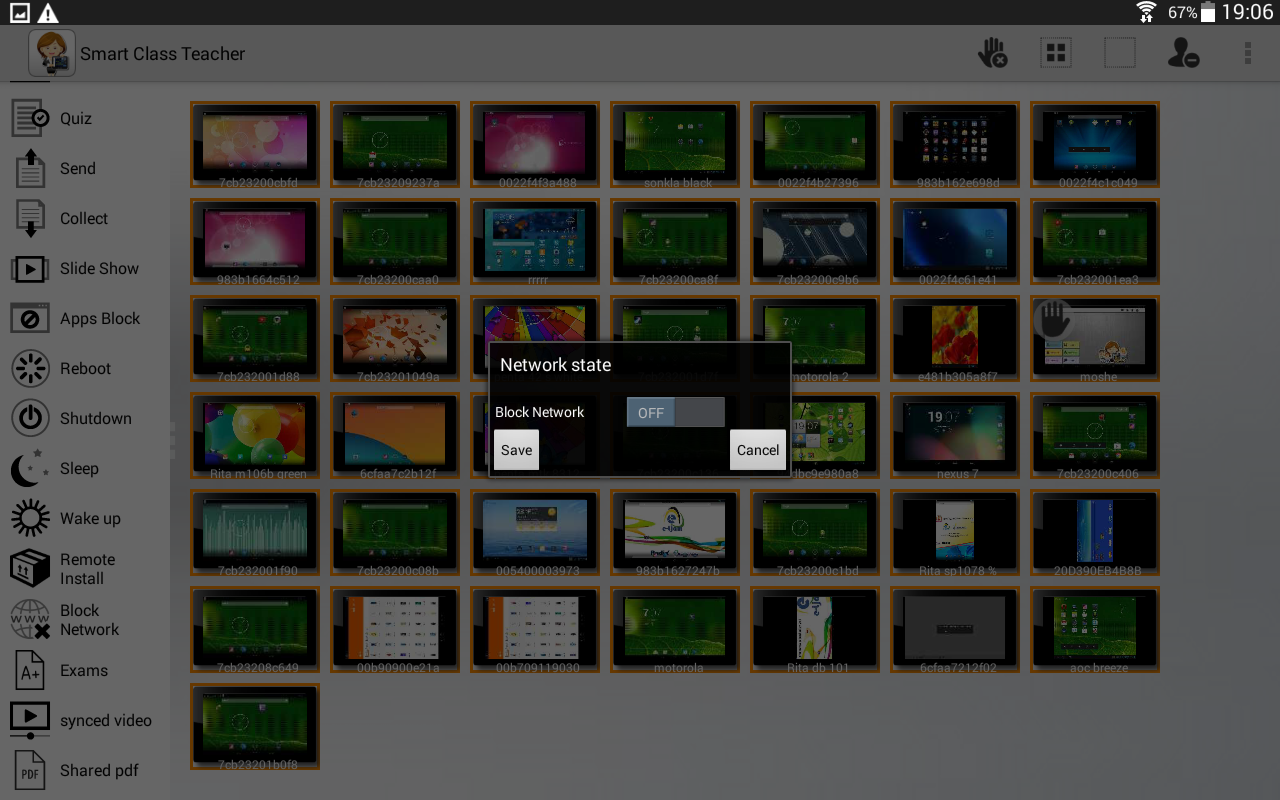The width and height of the screenshot is (1280, 800).
Task: Select device thumbnail 7cb23200ca8f
Action: [x=675, y=241]
